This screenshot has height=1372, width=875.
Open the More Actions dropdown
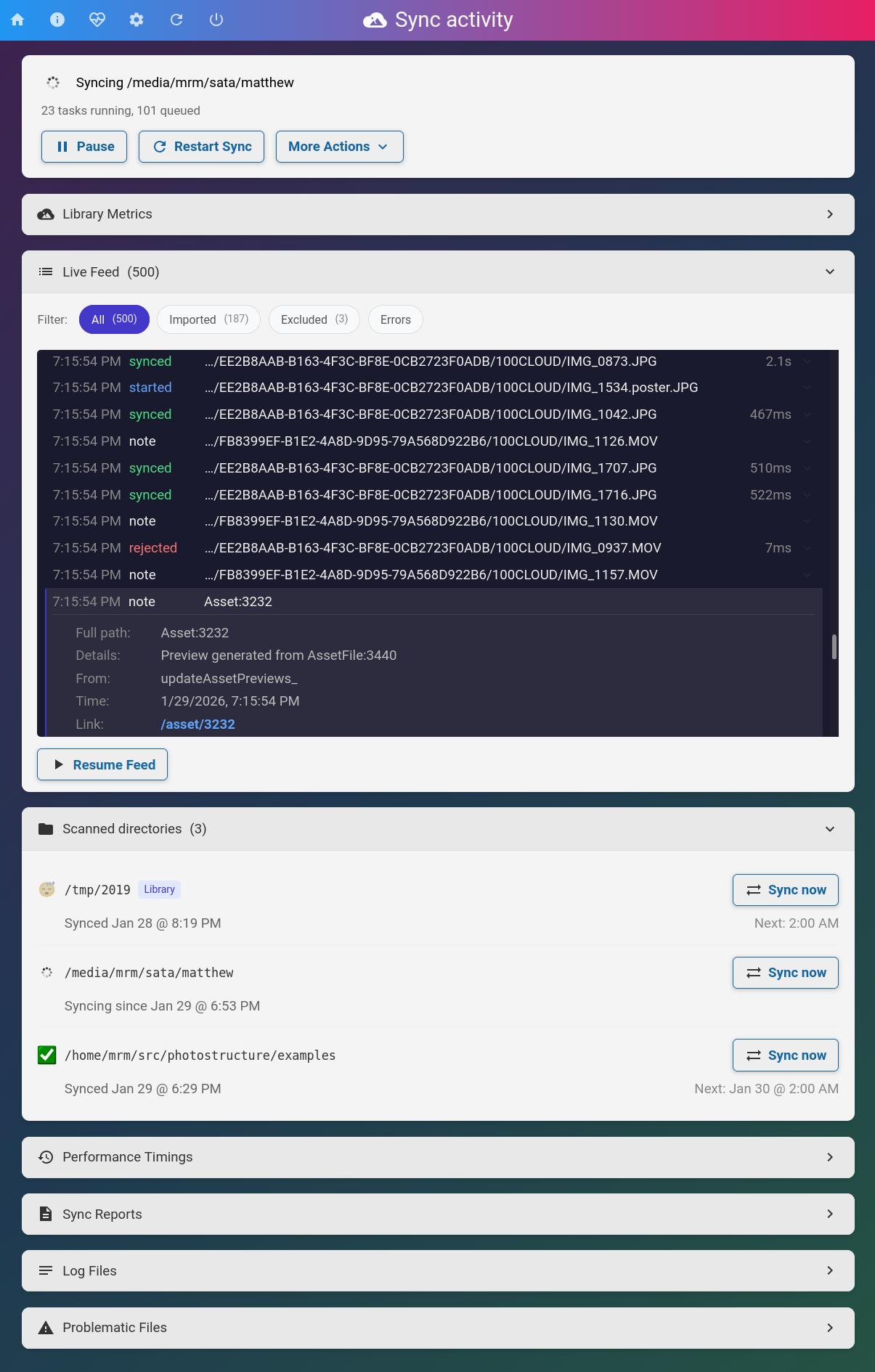pos(339,147)
